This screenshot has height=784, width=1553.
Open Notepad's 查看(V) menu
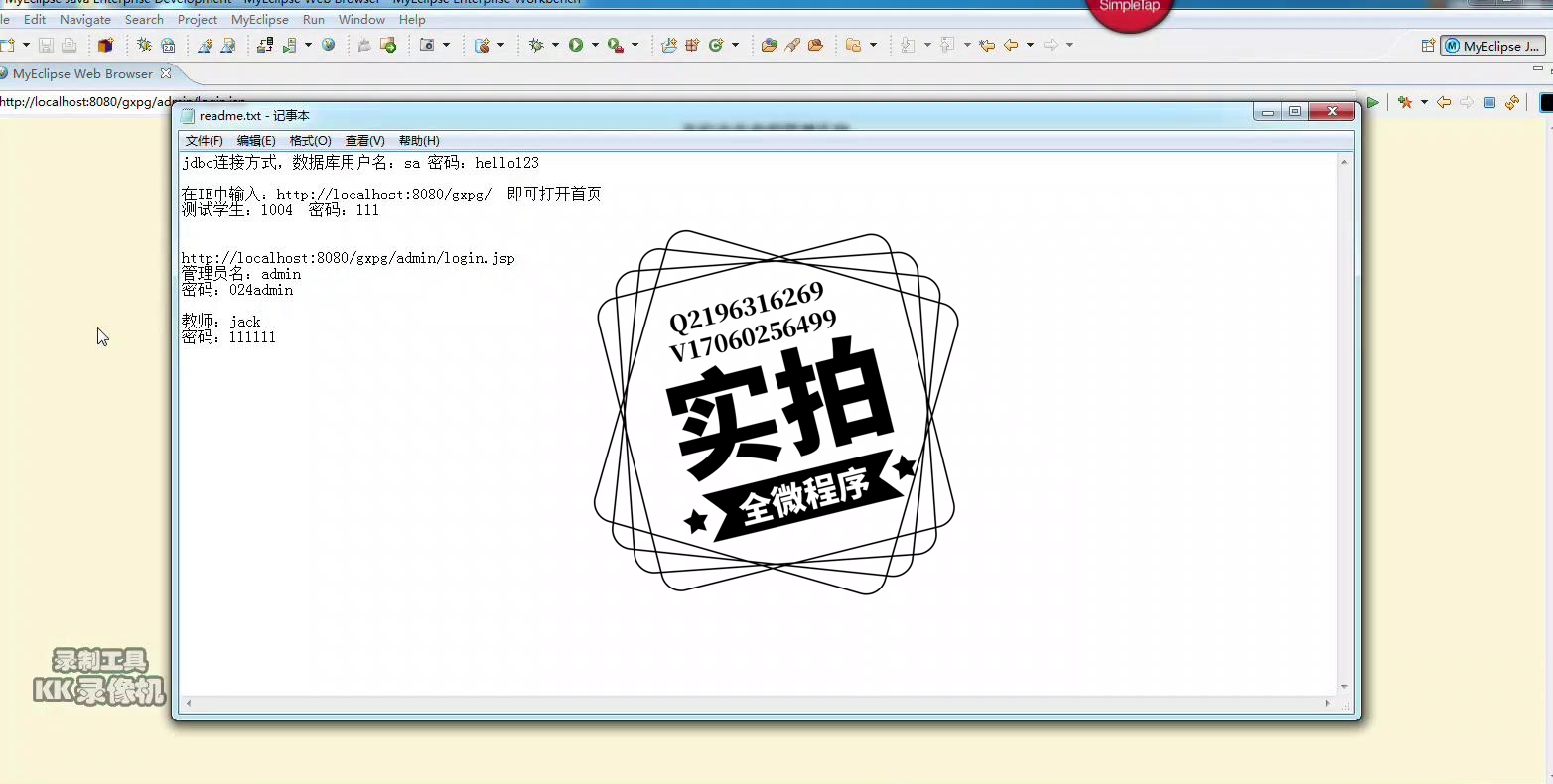(365, 141)
